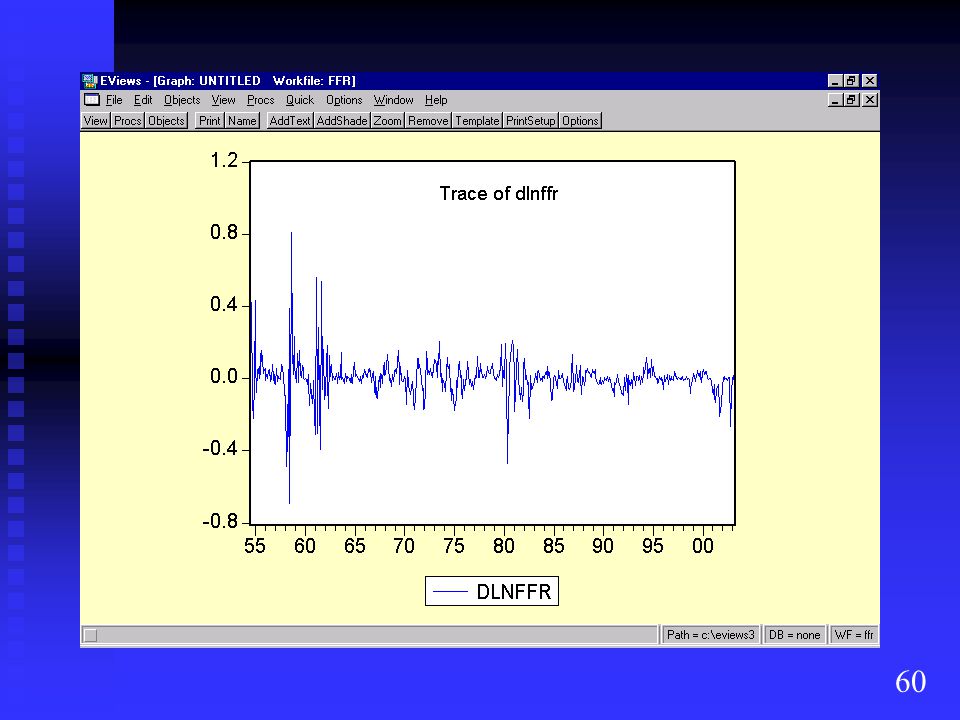Click the 95 x-axis label
The height and width of the screenshot is (720, 960).
(x=653, y=546)
